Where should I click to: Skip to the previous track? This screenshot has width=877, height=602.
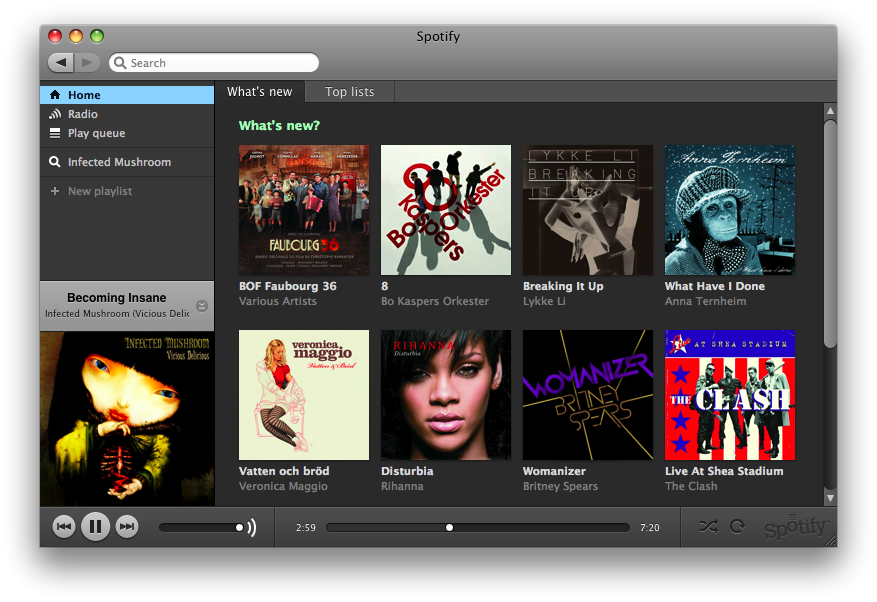pos(64,526)
